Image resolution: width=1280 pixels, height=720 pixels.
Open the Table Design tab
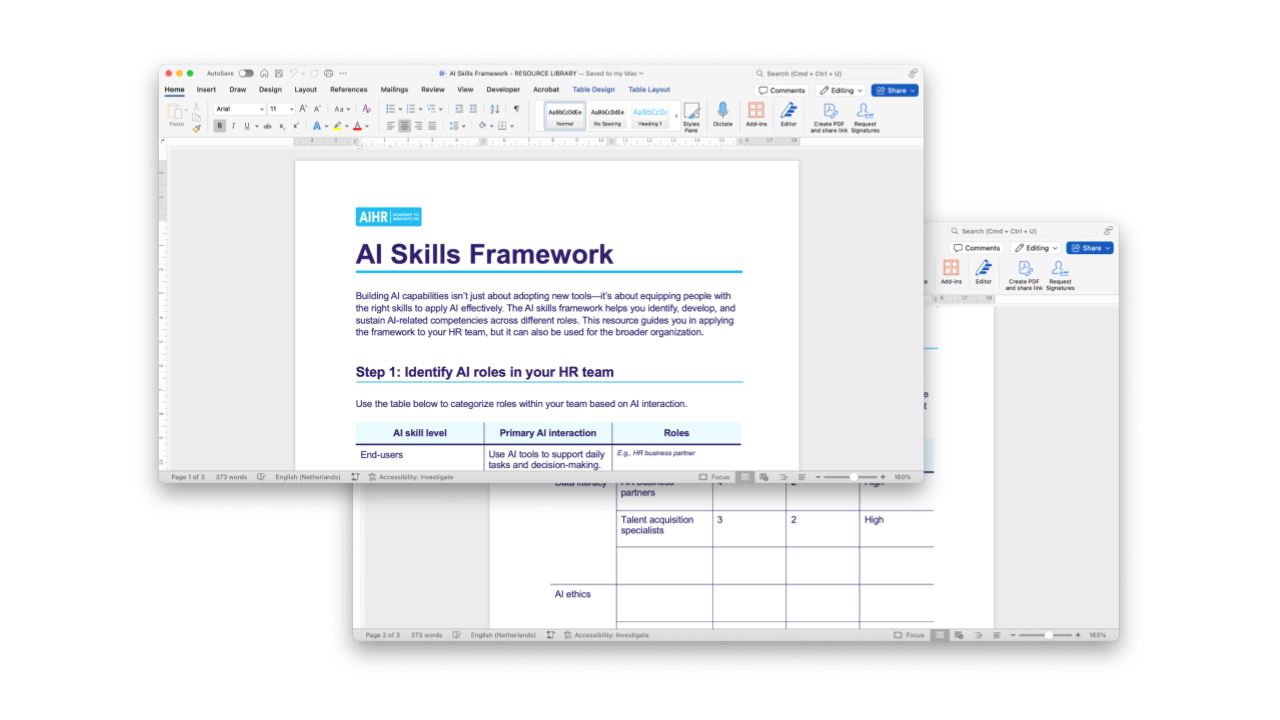[593, 90]
